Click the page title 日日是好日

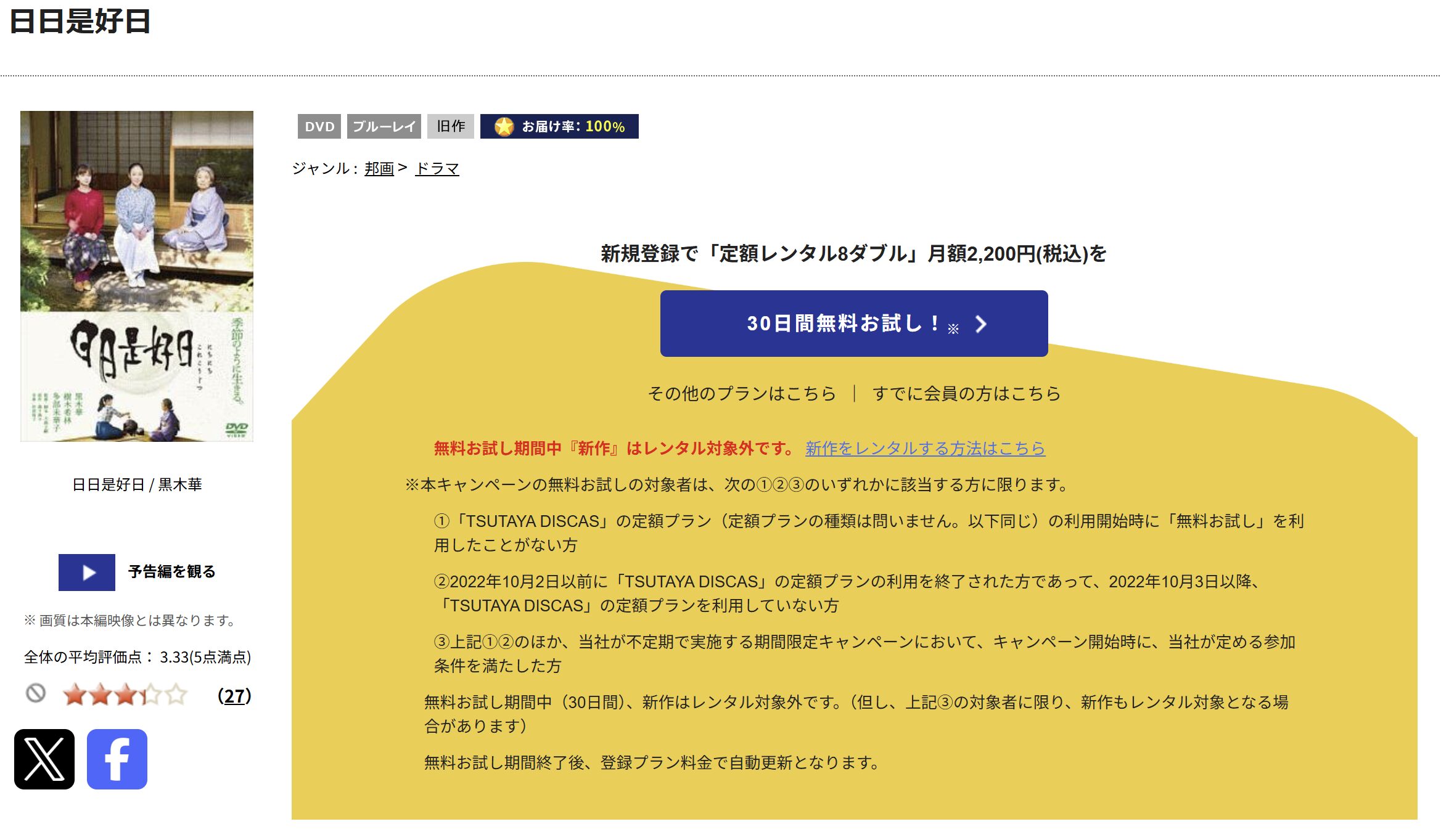pyautogui.click(x=80, y=21)
